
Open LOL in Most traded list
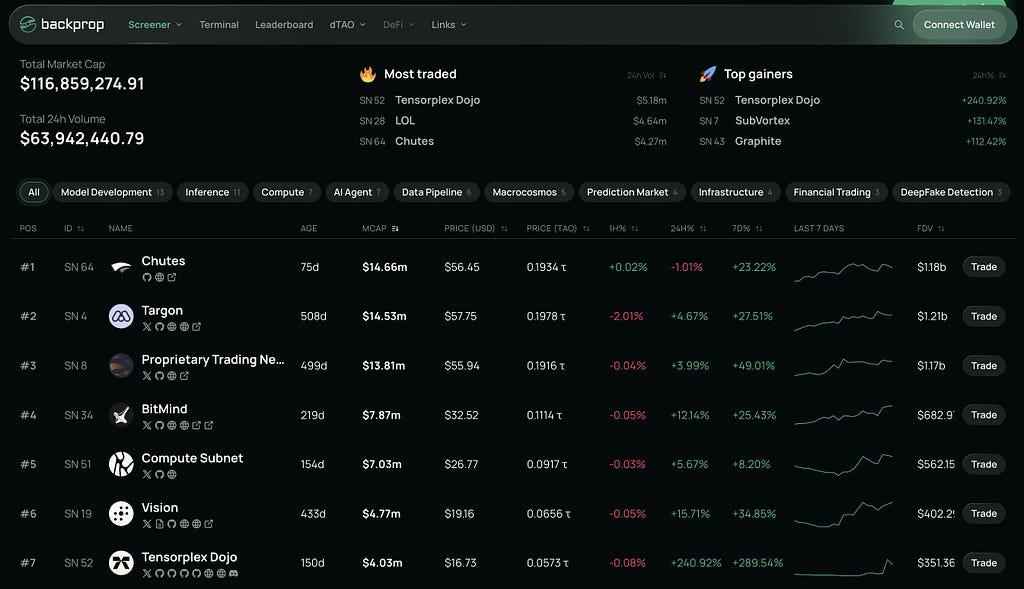(405, 121)
